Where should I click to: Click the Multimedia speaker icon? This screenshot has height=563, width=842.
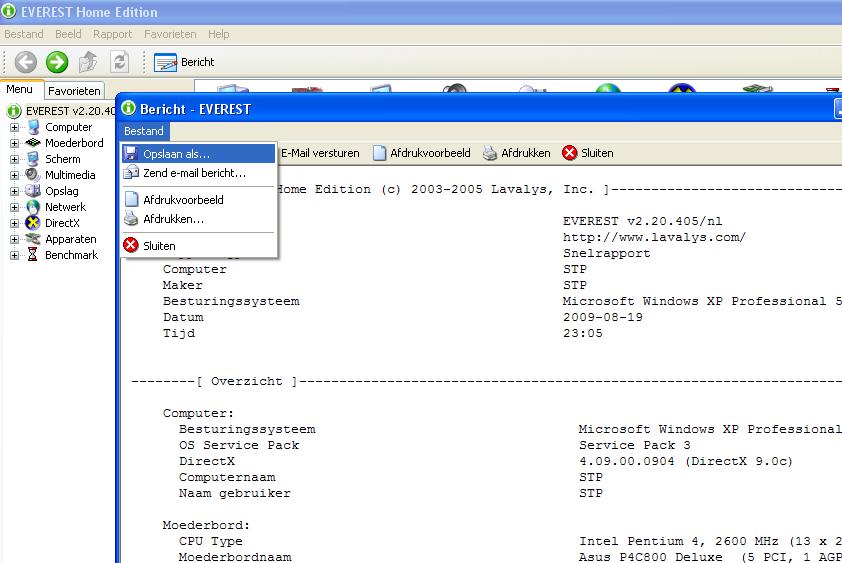(x=33, y=175)
